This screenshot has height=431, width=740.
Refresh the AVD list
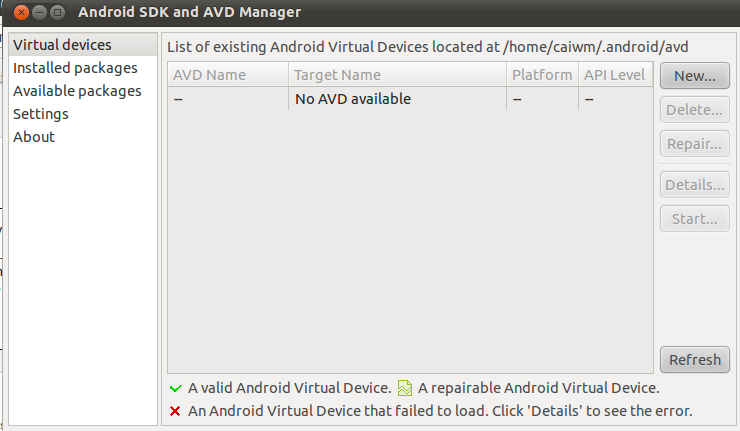coord(695,360)
